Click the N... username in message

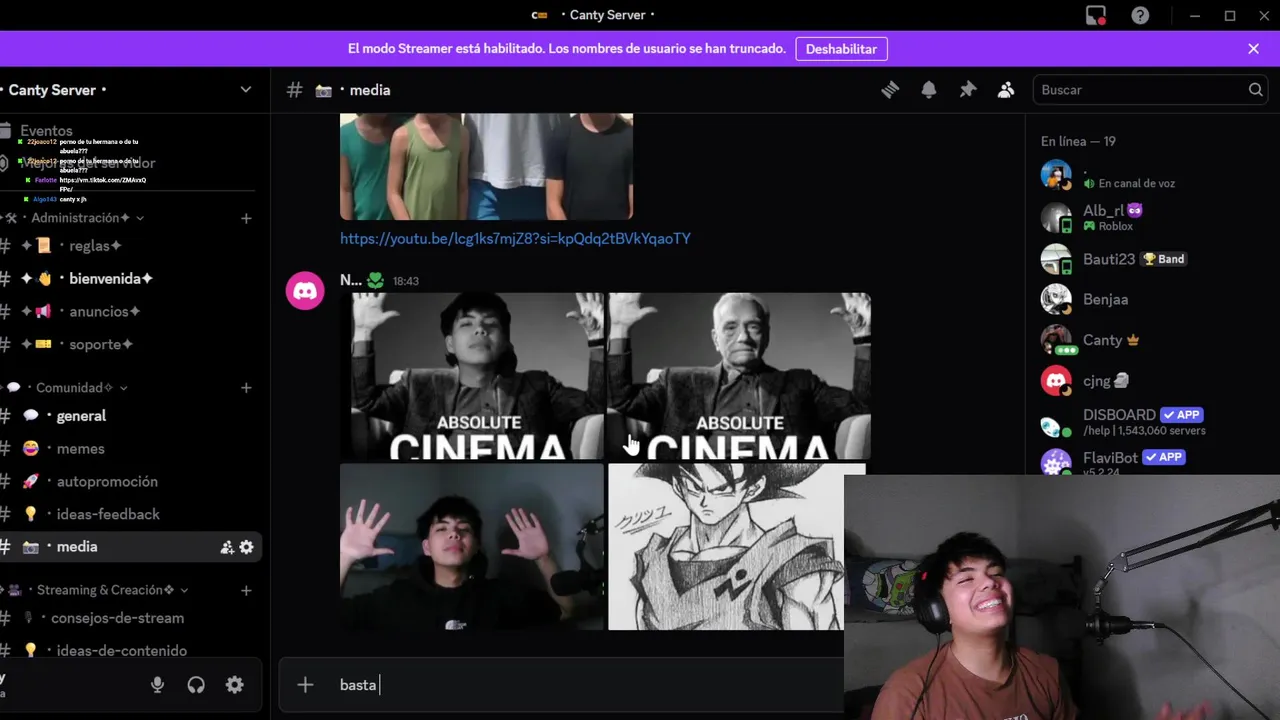pyautogui.click(x=351, y=280)
